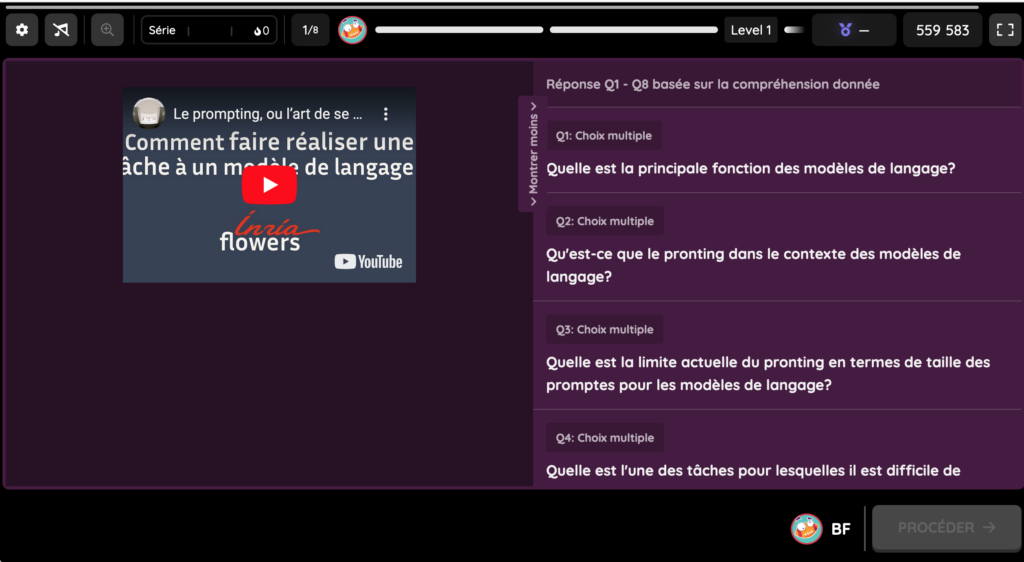Open the settings gear in the top bar

click(x=22, y=30)
